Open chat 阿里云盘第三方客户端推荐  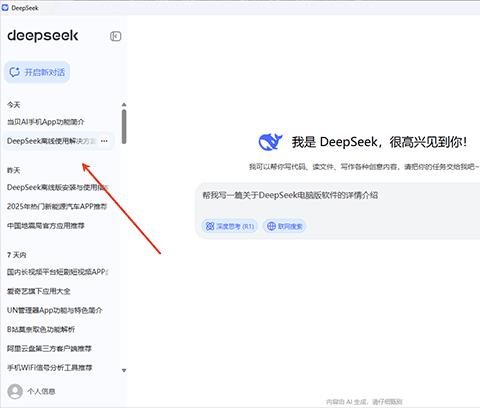pos(49,349)
